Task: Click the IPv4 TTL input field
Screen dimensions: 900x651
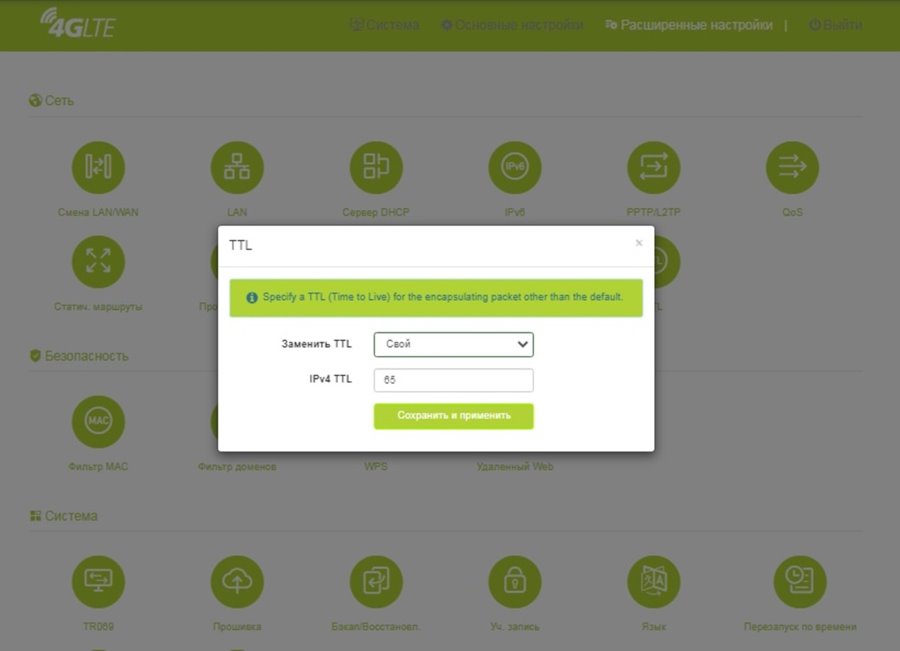Action: (453, 381)
